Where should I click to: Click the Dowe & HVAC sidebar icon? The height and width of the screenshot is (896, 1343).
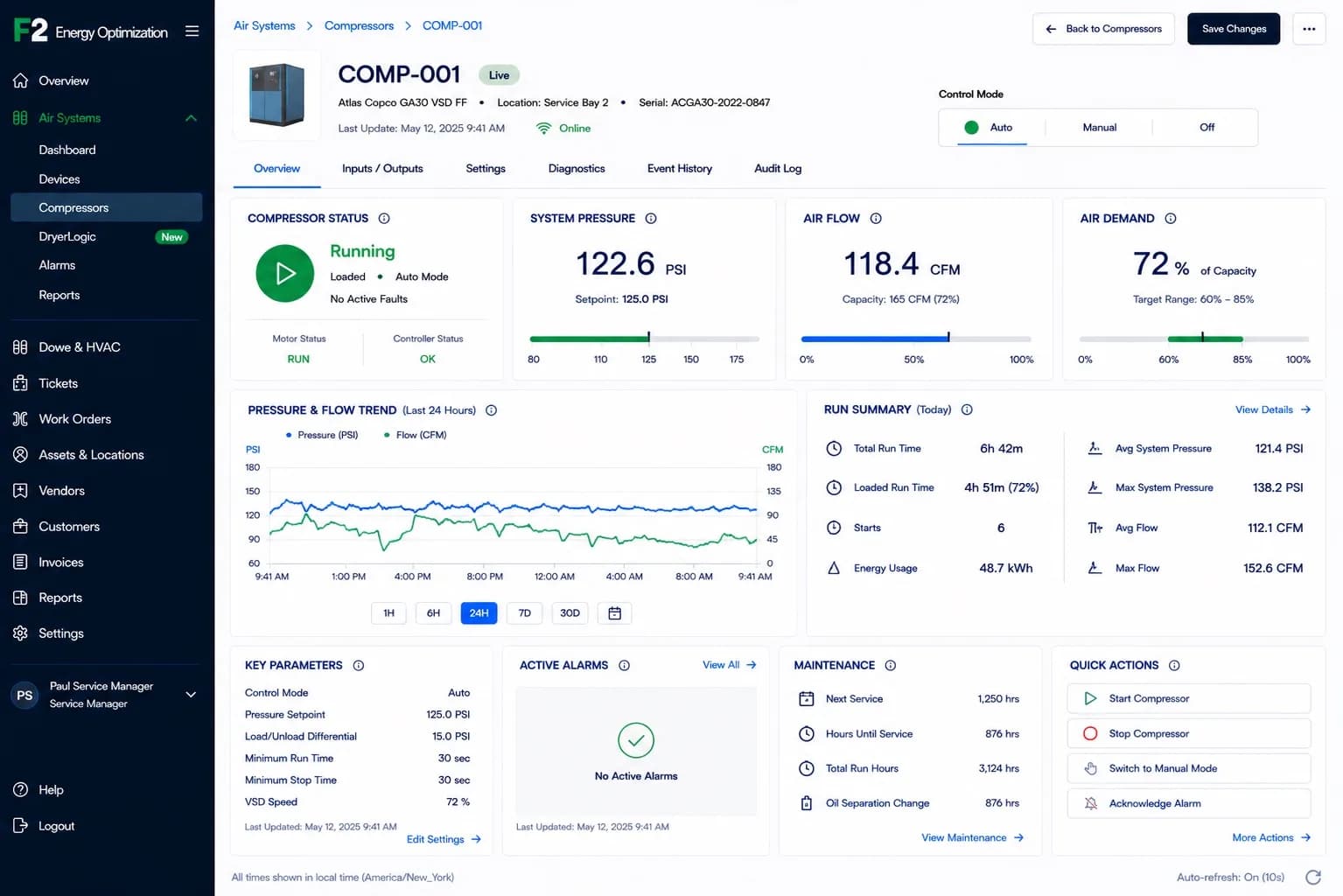pyautogui.click(x=21, y=347)
